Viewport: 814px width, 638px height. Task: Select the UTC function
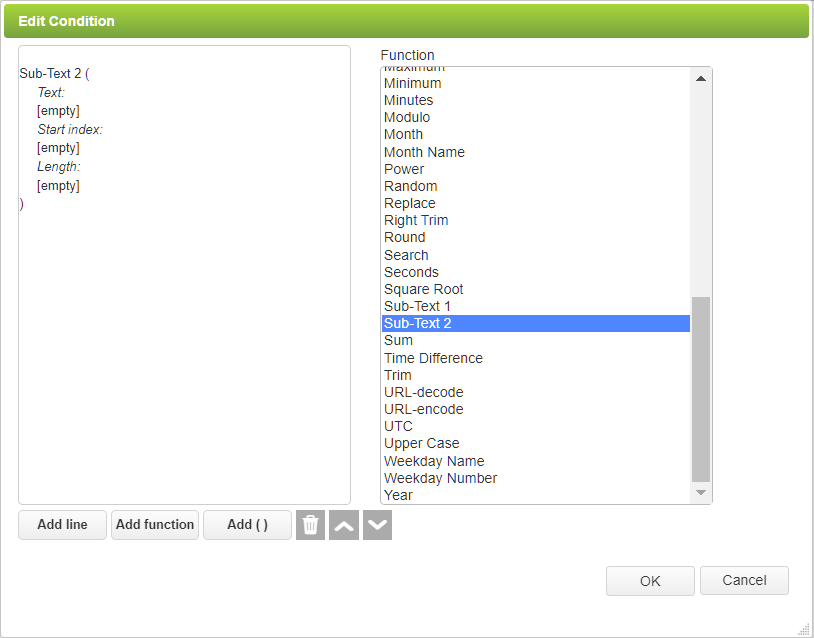pos(536,426)
